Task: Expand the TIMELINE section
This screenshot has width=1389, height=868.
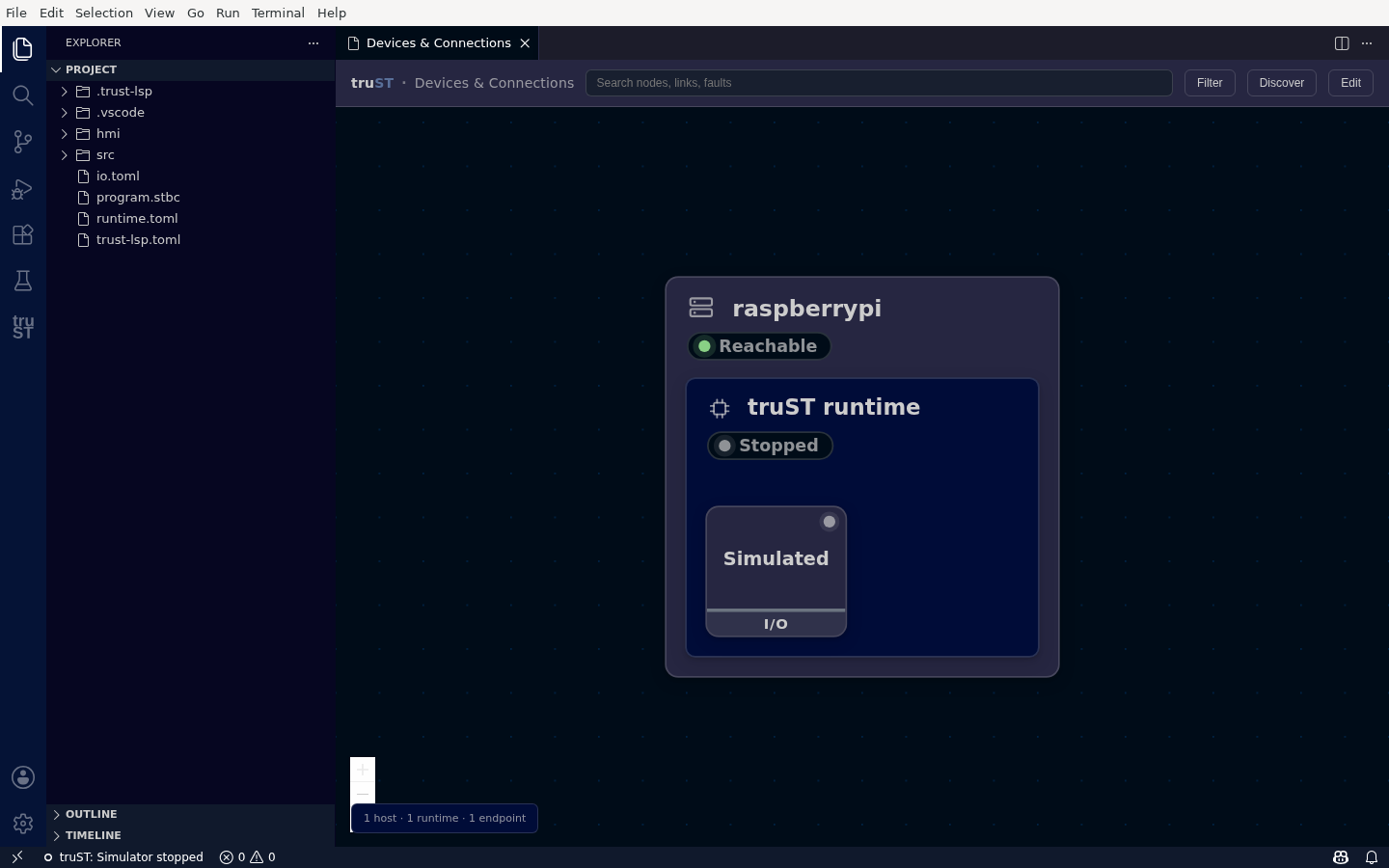Action: pyautogui.click(x=190, y=835)
